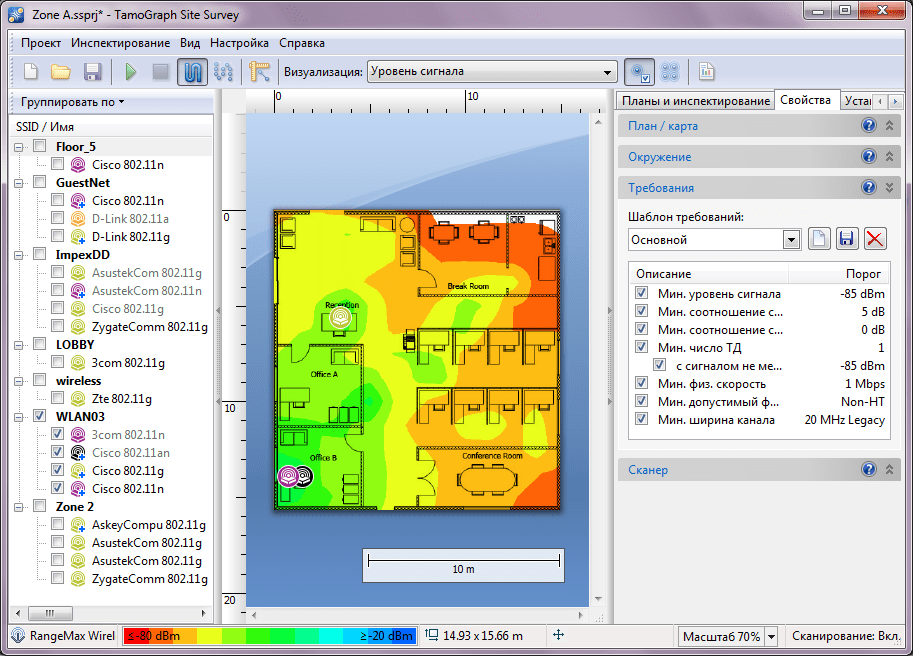Select the continuous survey mode icon

tap(192, 72)
